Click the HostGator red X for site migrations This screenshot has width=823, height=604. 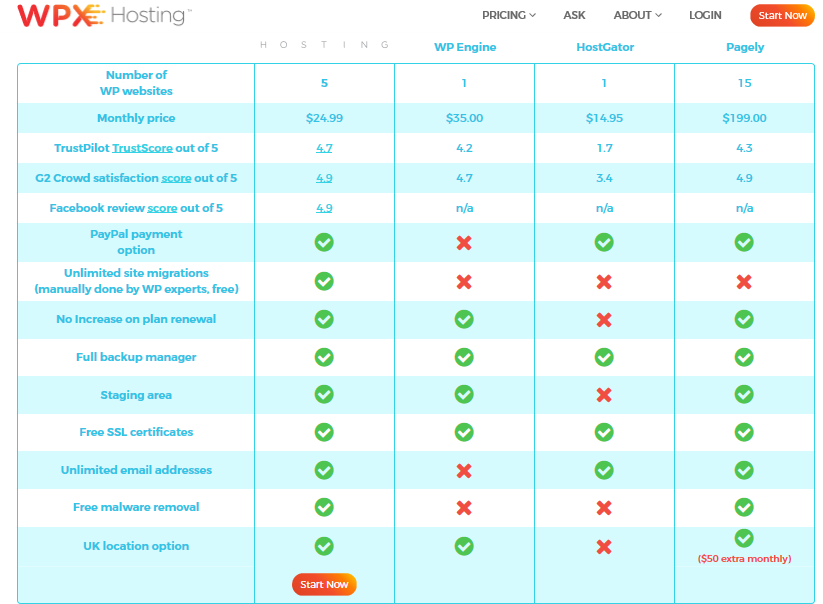pyautogui.click(x=604, y=282)
